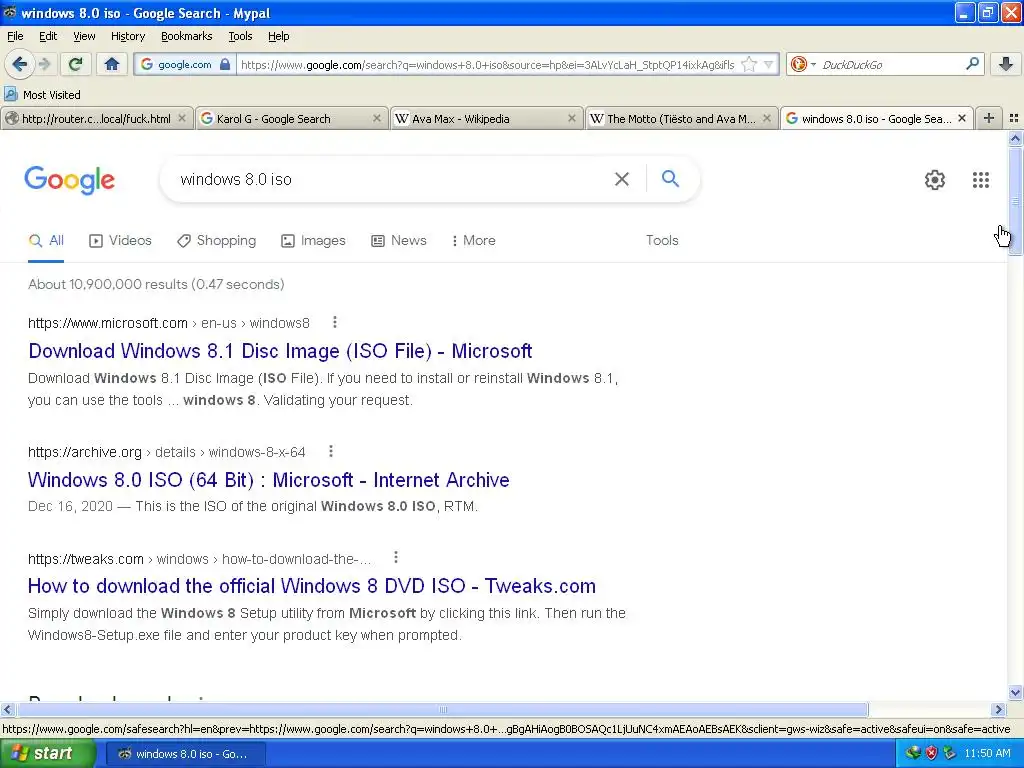The width and height of the screenshot is (1024, 768).
Task: Switch to Videos results
Action: point(120,240)
